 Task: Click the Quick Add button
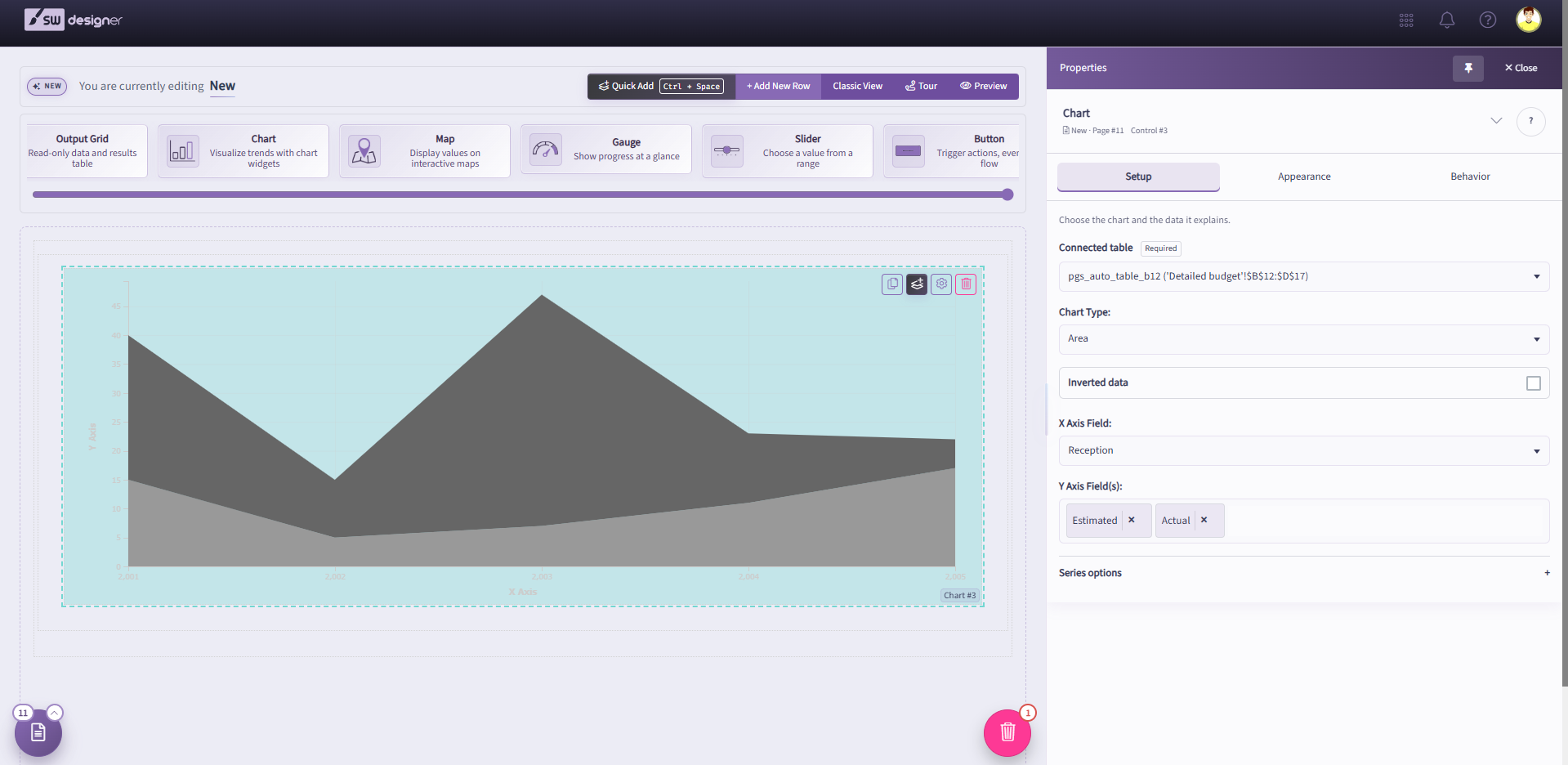click(661, 86)
